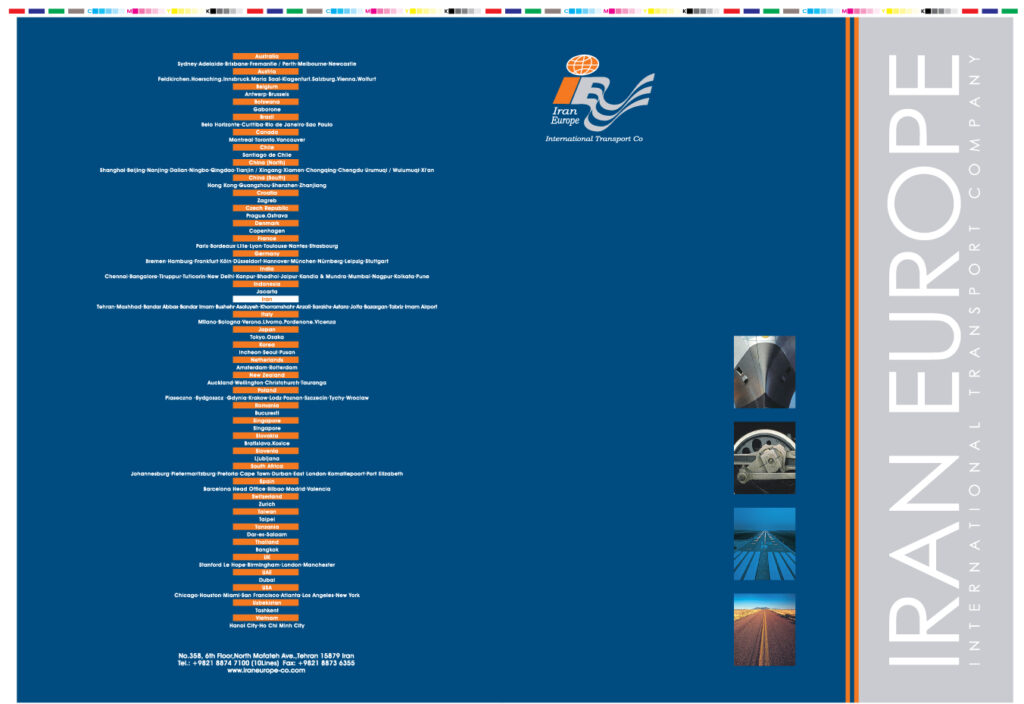The width and height of the screenshot is (1024, 704).
Task: Click the orange "Germany" country label
Action: coord(266,253)
